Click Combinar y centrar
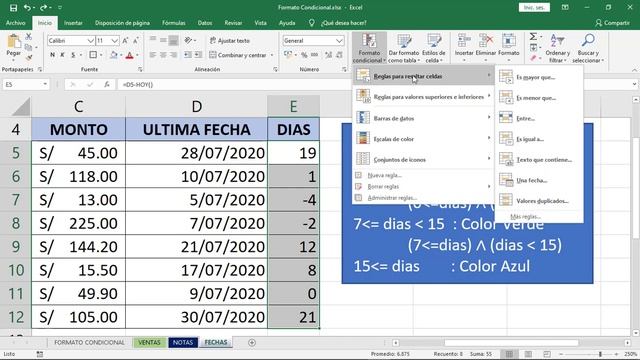This screenshot has width=640, height=360. coord(238,55)
